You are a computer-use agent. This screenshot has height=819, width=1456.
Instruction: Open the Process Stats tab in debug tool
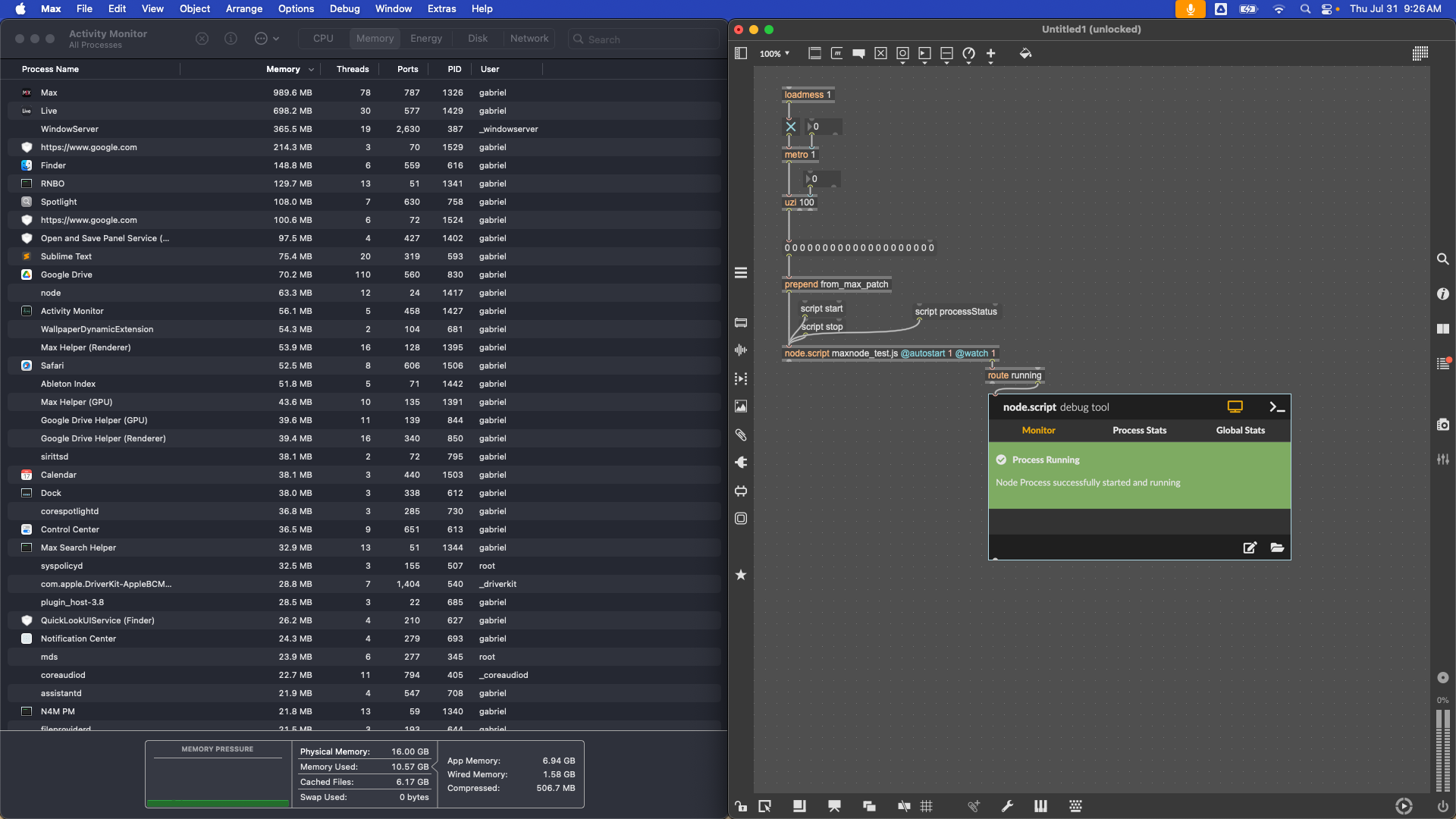[1139, 431]
